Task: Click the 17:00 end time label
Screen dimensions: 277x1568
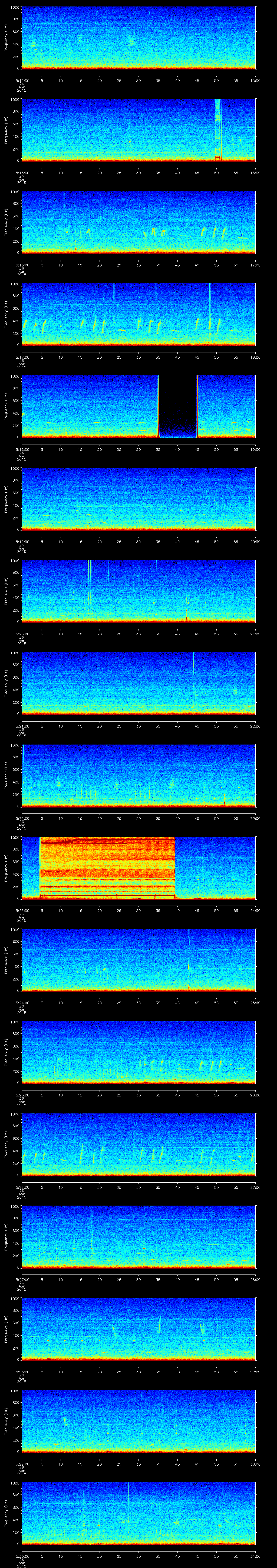Action: pos(255,265)
